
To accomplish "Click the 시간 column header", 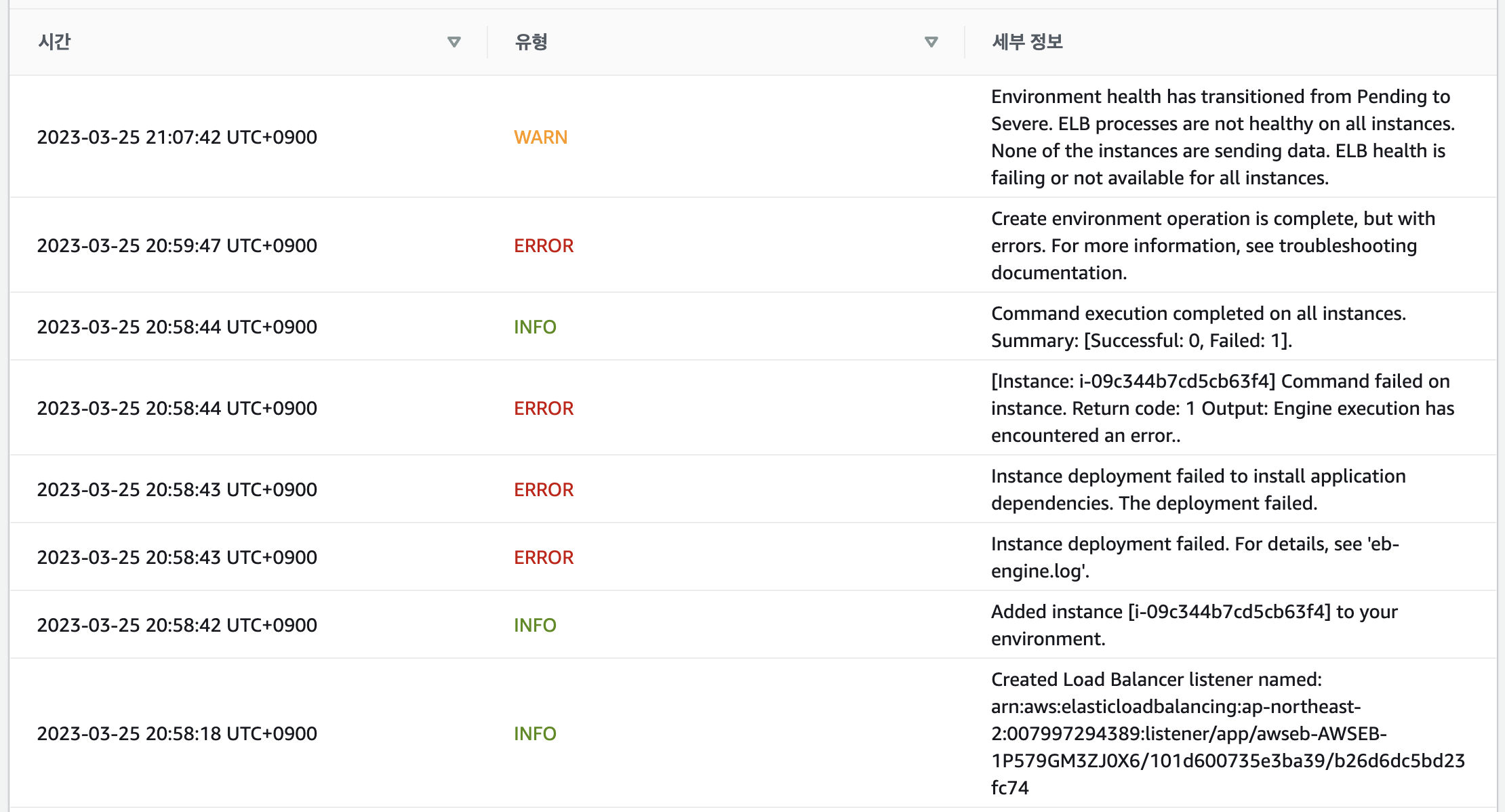I will point(54,42).
